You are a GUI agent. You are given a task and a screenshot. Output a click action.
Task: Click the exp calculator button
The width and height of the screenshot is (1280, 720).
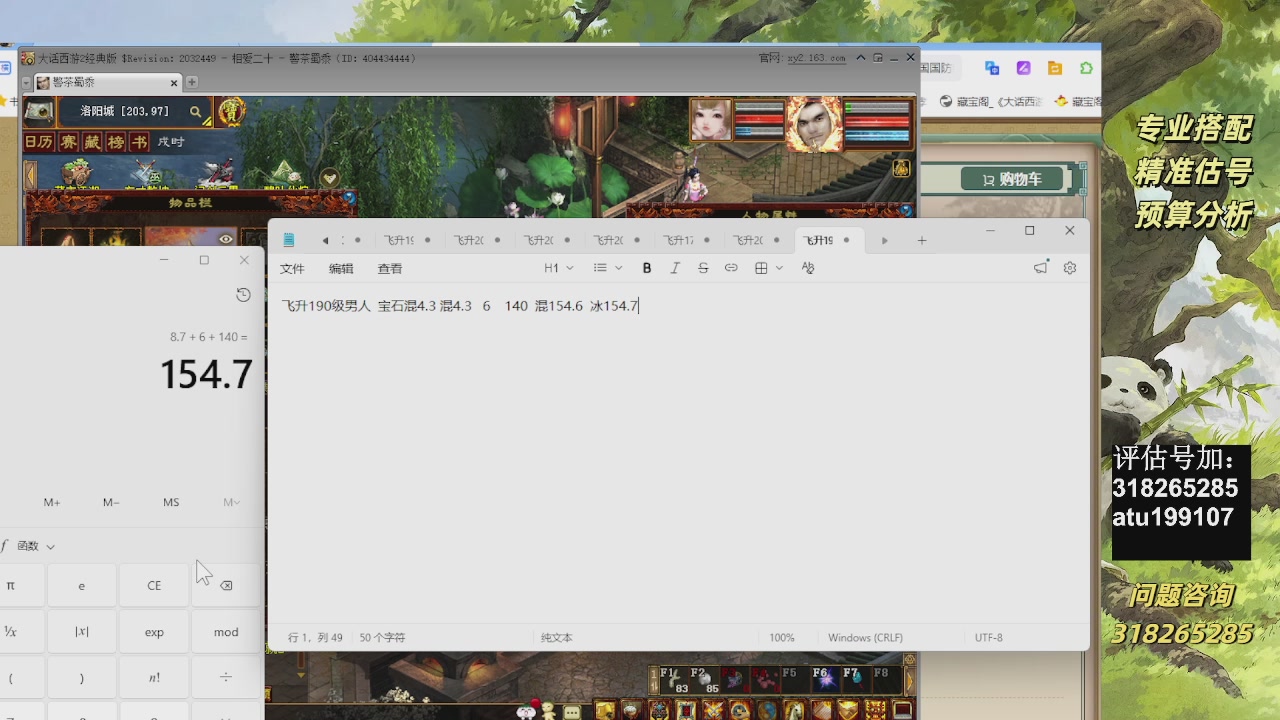(x=154, y=632)
